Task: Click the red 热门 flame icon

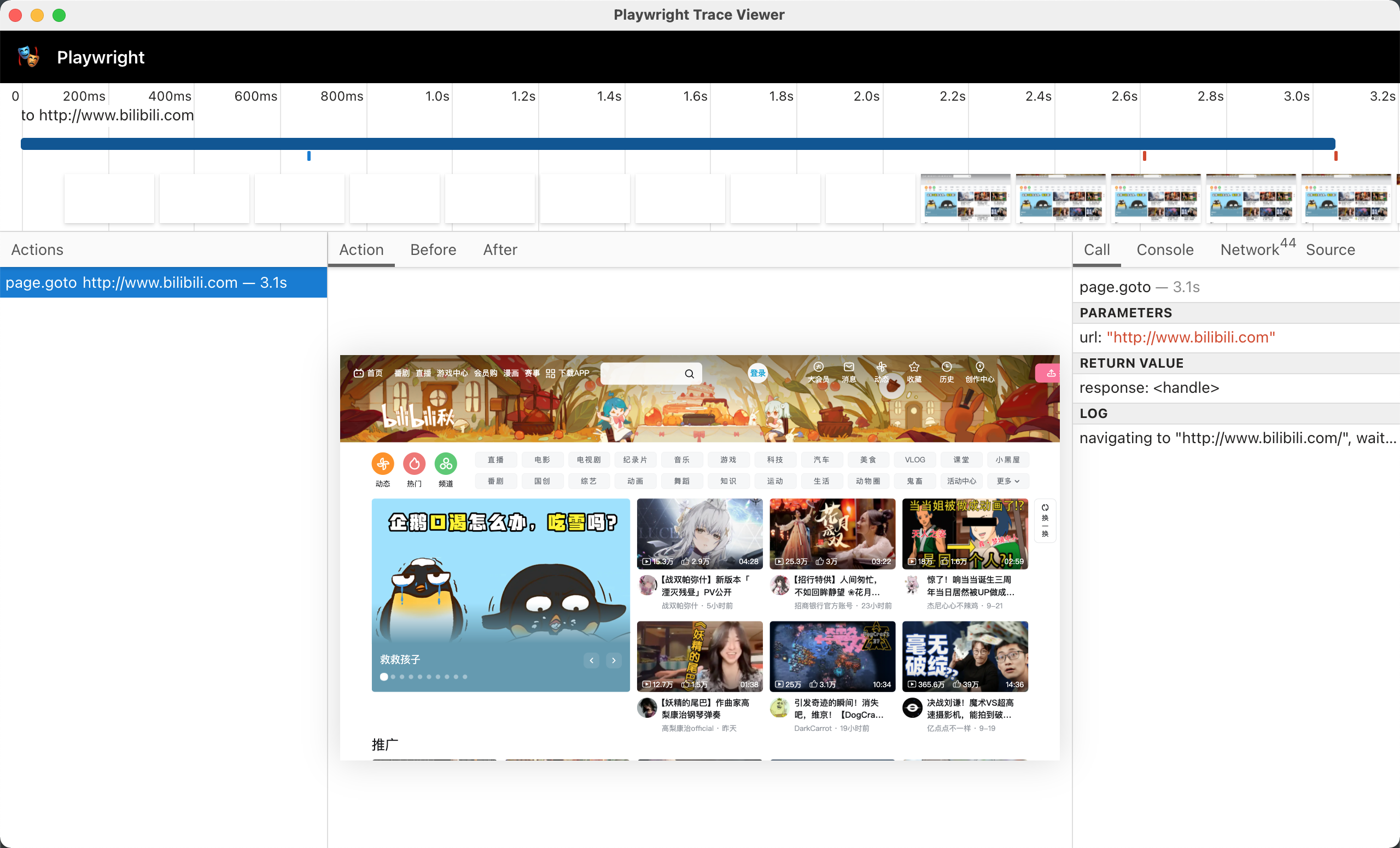Action: [414, 464]
